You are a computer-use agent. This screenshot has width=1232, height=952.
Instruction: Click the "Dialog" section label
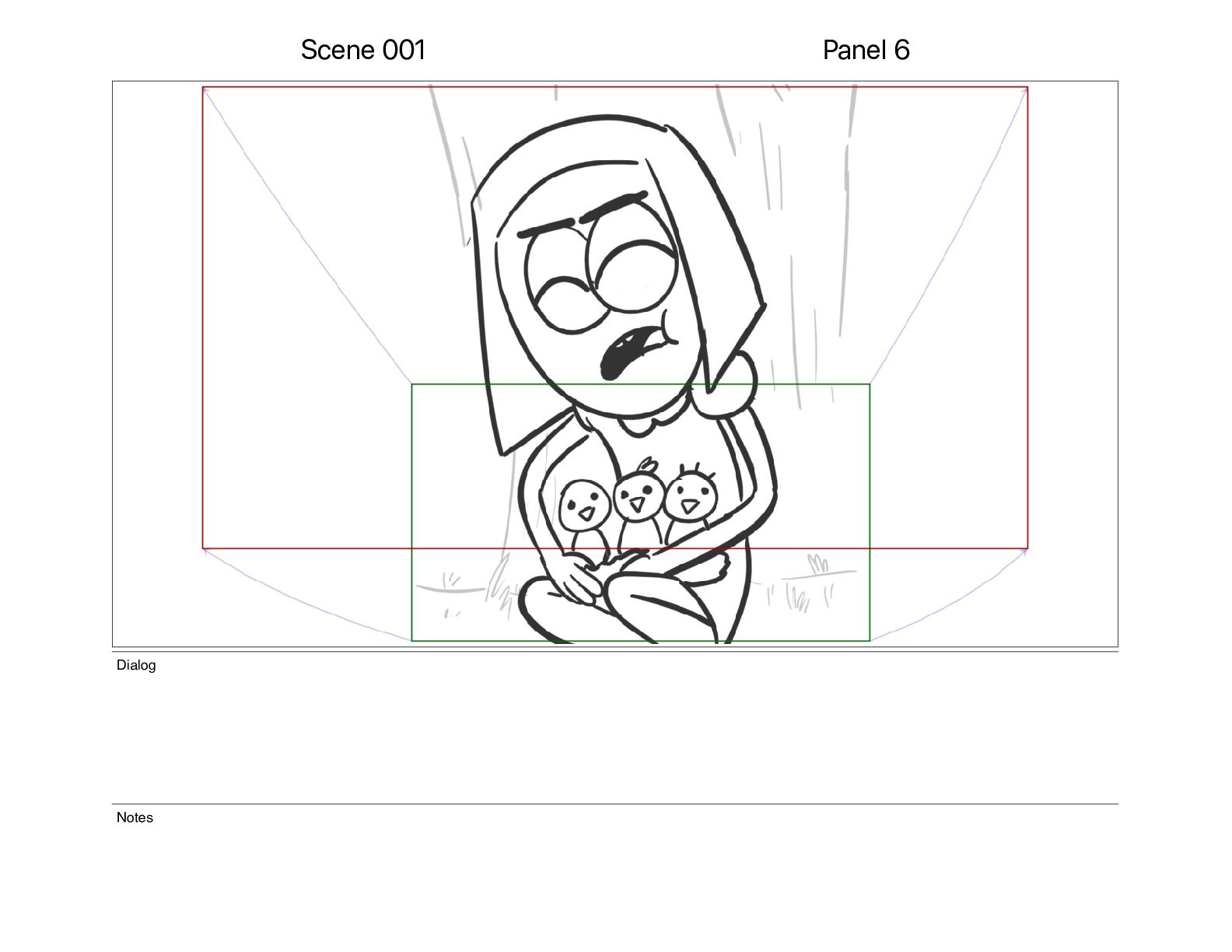tap(136, 665)
